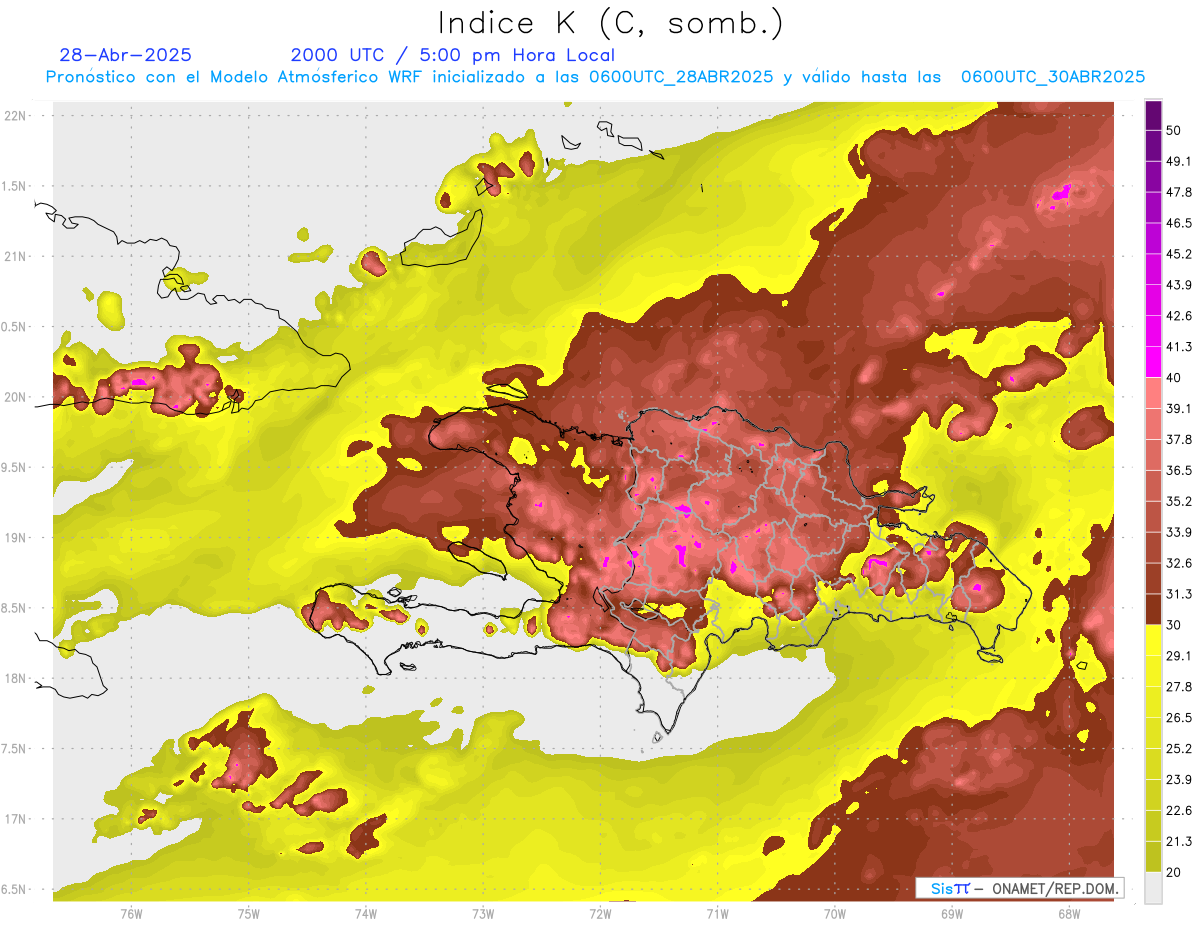Click the '21N' latitude axis label
Screen dimensions: 1200x927
pyautogui.click(x=15, y=256)
